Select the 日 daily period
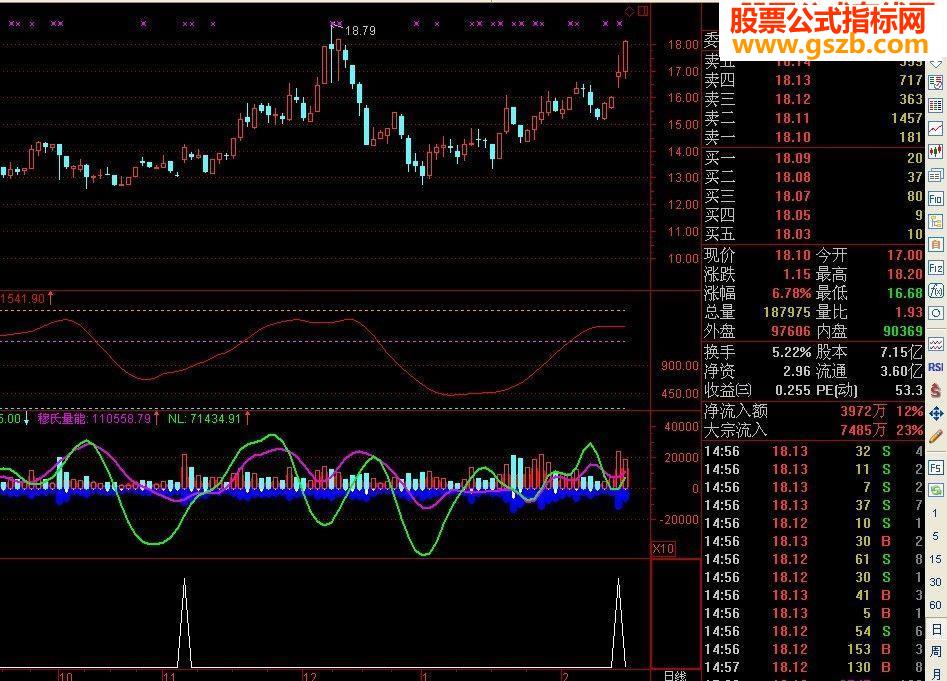 [x=936, y=628]
